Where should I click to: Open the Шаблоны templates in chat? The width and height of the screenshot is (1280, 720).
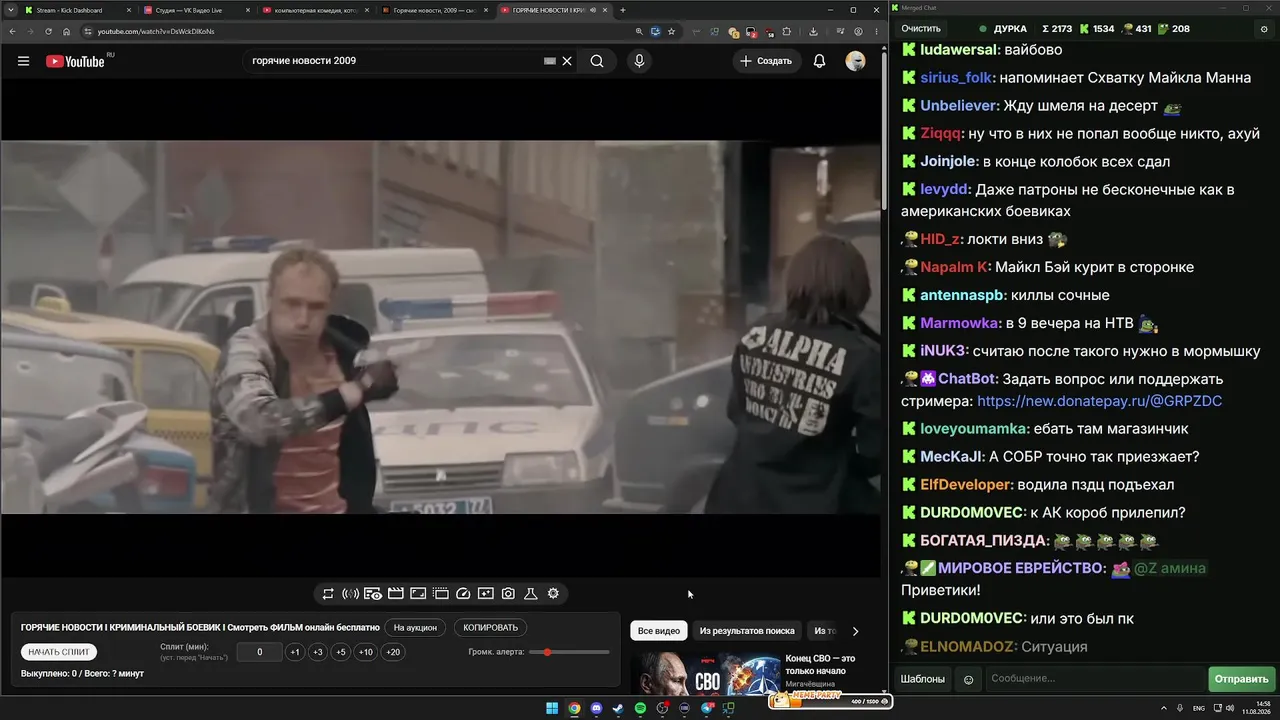pyautogui.click(x=922, y=679)
